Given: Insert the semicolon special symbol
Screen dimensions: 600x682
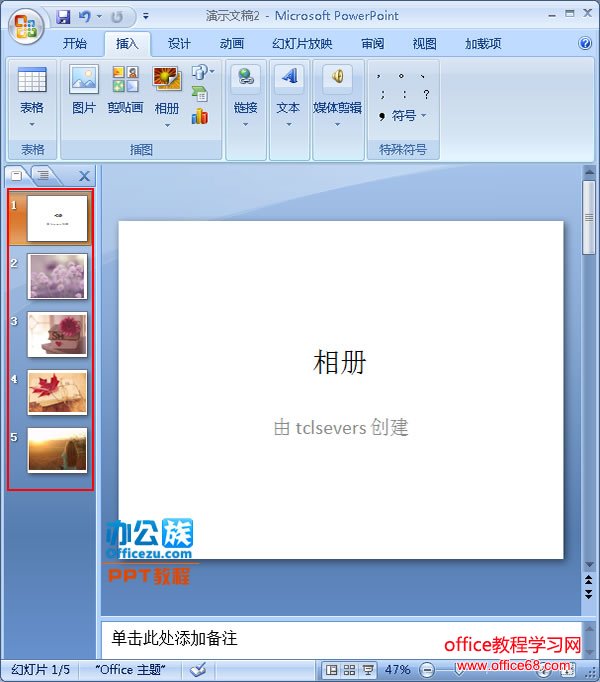Looking at the screenshot, I should 382,94.
